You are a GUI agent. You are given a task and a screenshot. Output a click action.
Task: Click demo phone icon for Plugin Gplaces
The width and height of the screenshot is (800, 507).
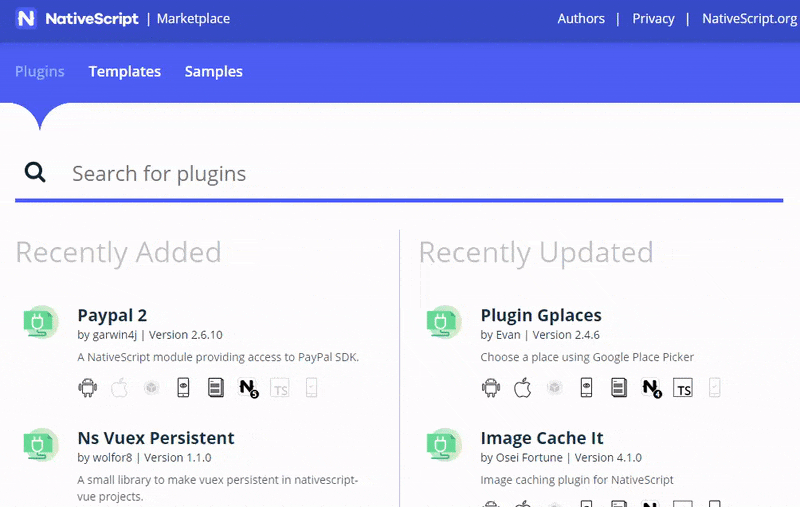point(586,388)
